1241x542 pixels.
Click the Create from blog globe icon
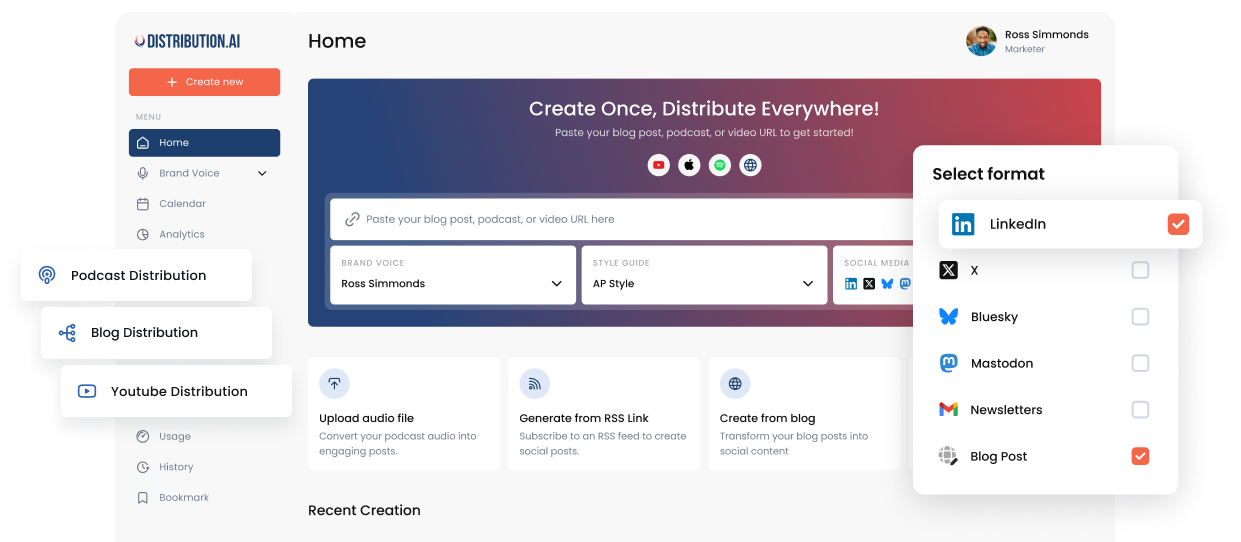click(x=735, y=384)
